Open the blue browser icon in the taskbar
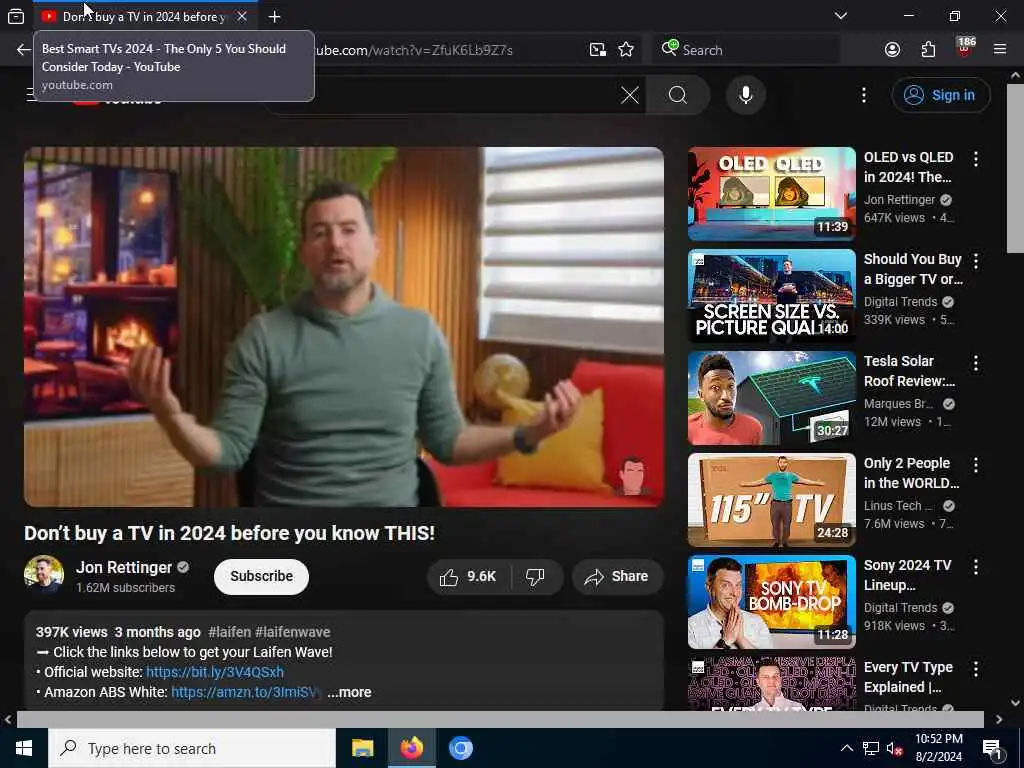1024x768 pixels. point(460,748)
